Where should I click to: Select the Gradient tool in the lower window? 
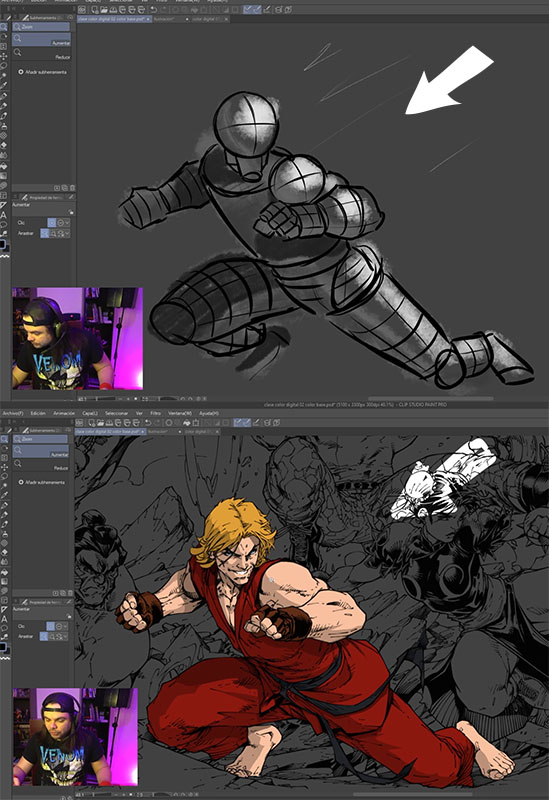pyautogui.click(x=4, y=581)
